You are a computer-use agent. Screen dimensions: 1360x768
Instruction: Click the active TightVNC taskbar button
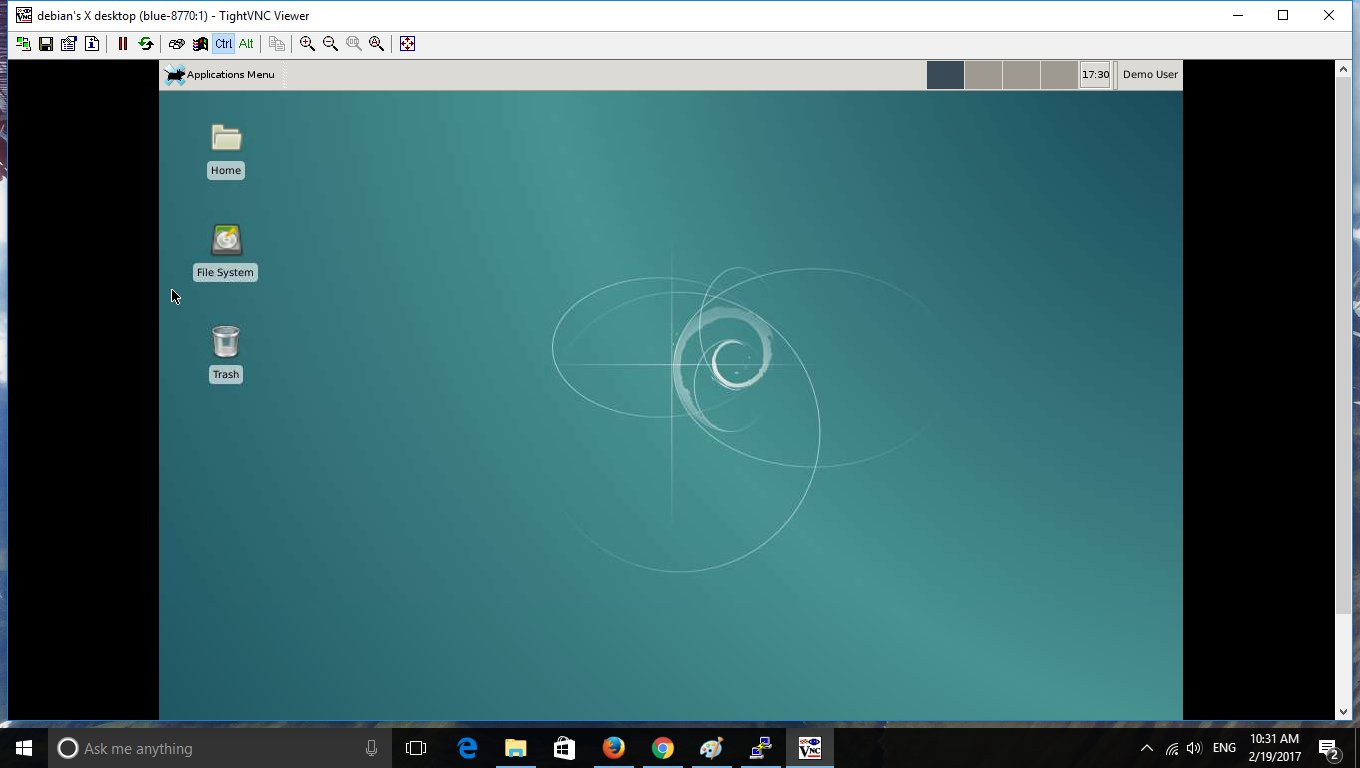[x=809, y=748]
